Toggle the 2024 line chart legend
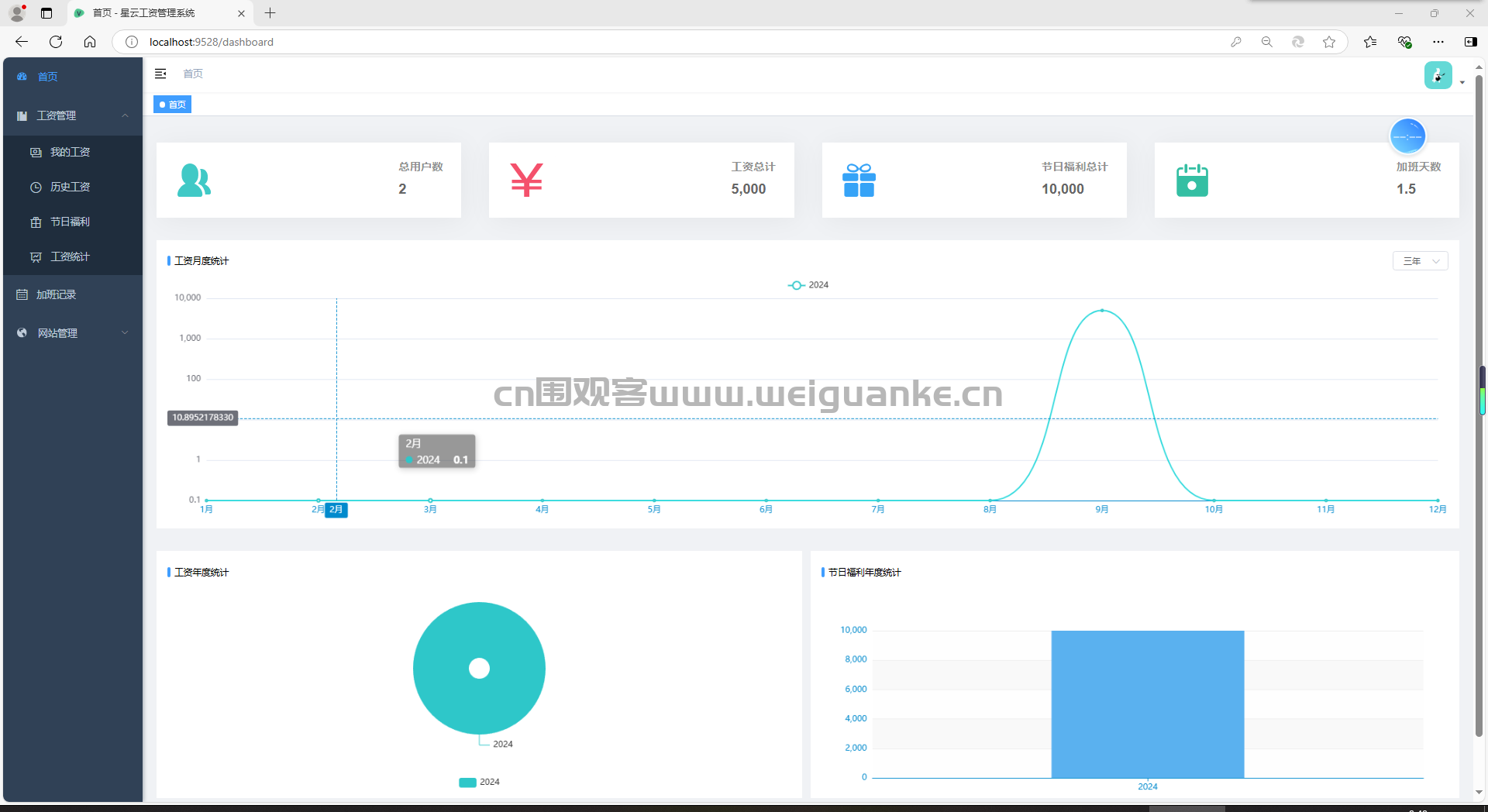The width and height of the screenshot is (1488, 812). point(808,285)
